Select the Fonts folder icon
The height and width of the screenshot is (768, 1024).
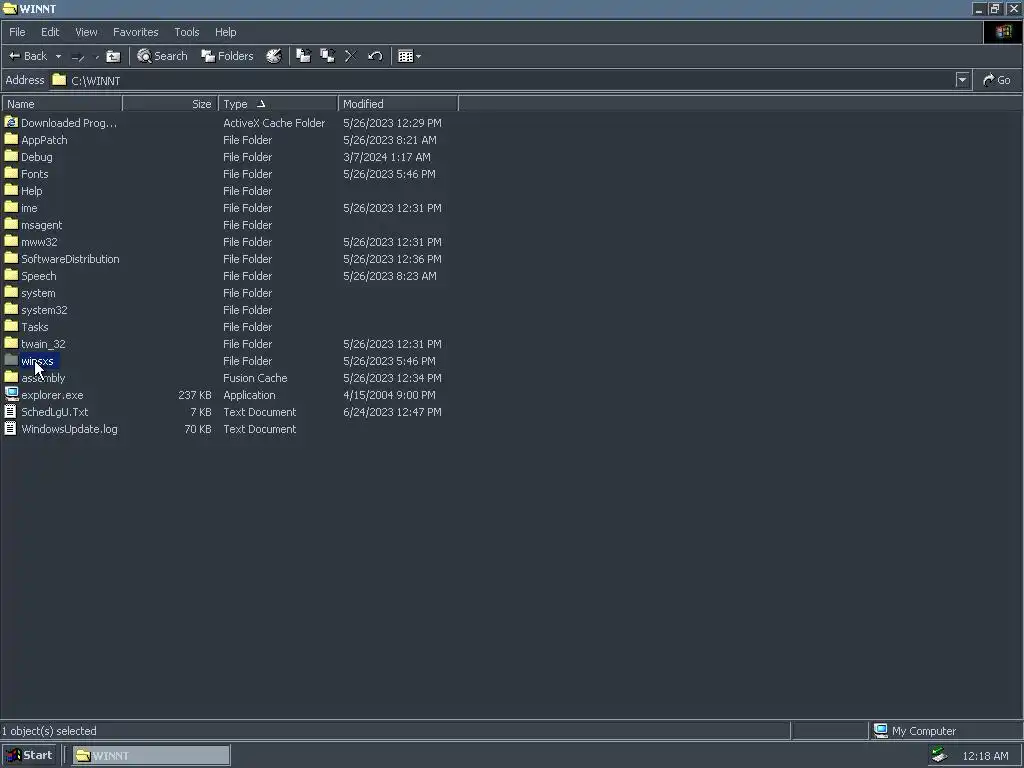[11, 173]
